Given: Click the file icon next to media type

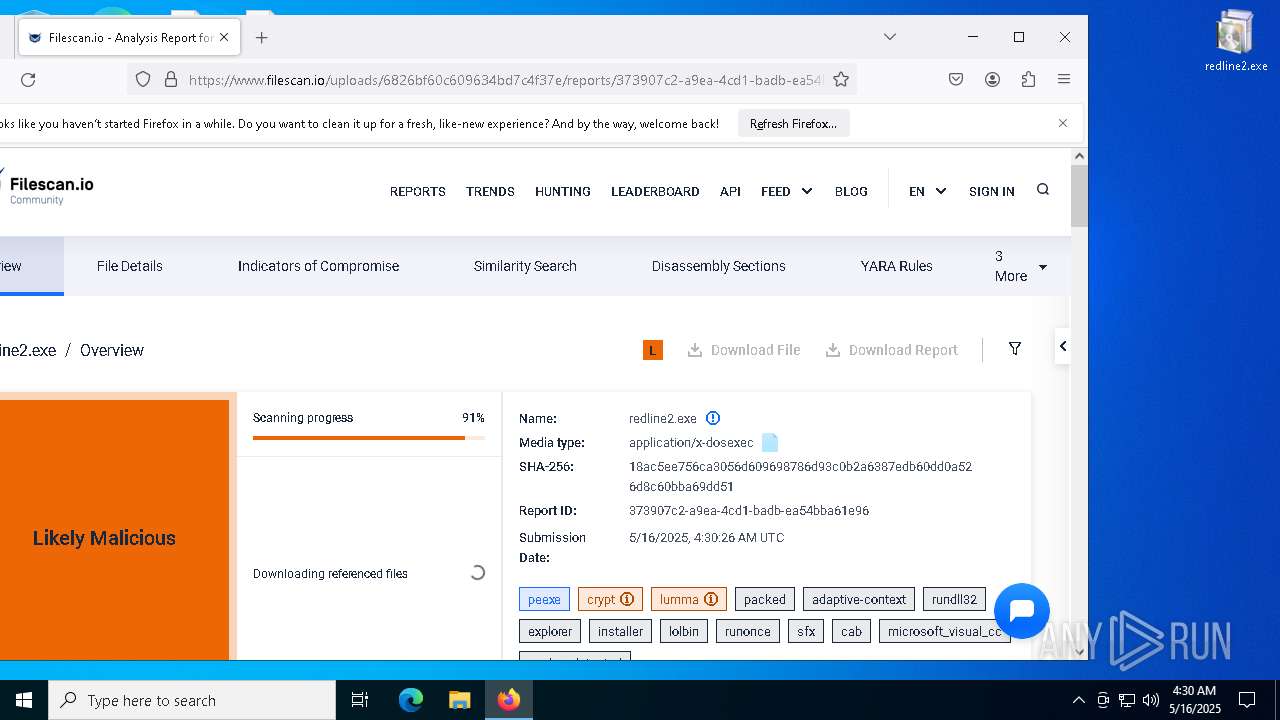Looking at the screenshot, I should click(x=770, y=442).
